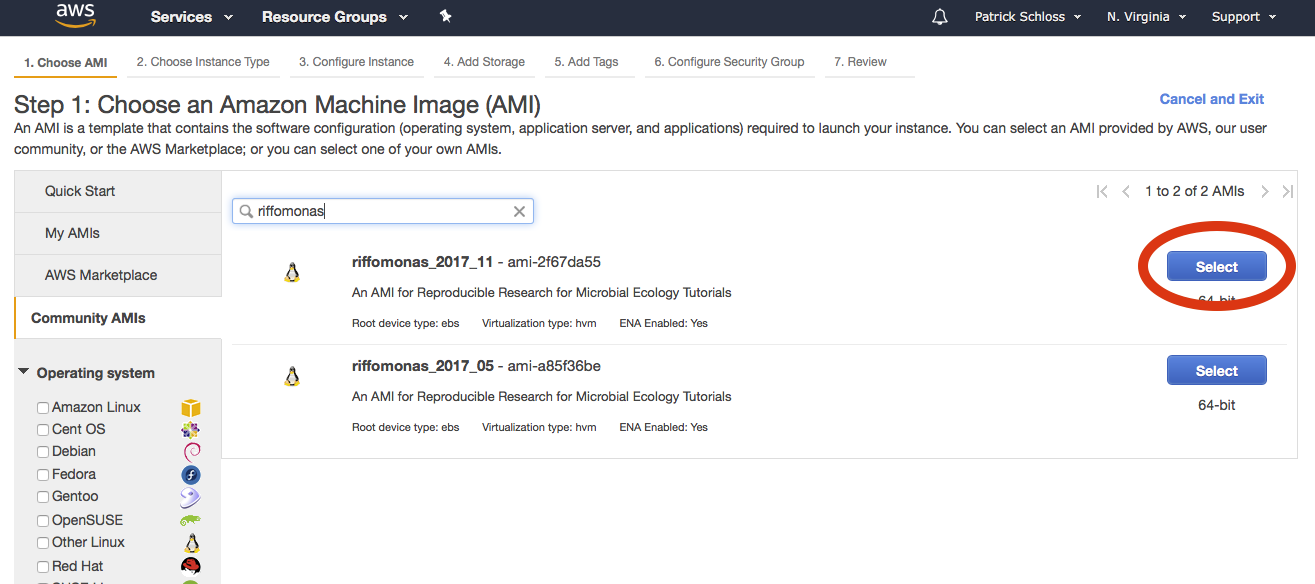Switch to the 4. Add Storage tab
The image size is (1315, 584).
pyautogui.click(x=484, y=61)
